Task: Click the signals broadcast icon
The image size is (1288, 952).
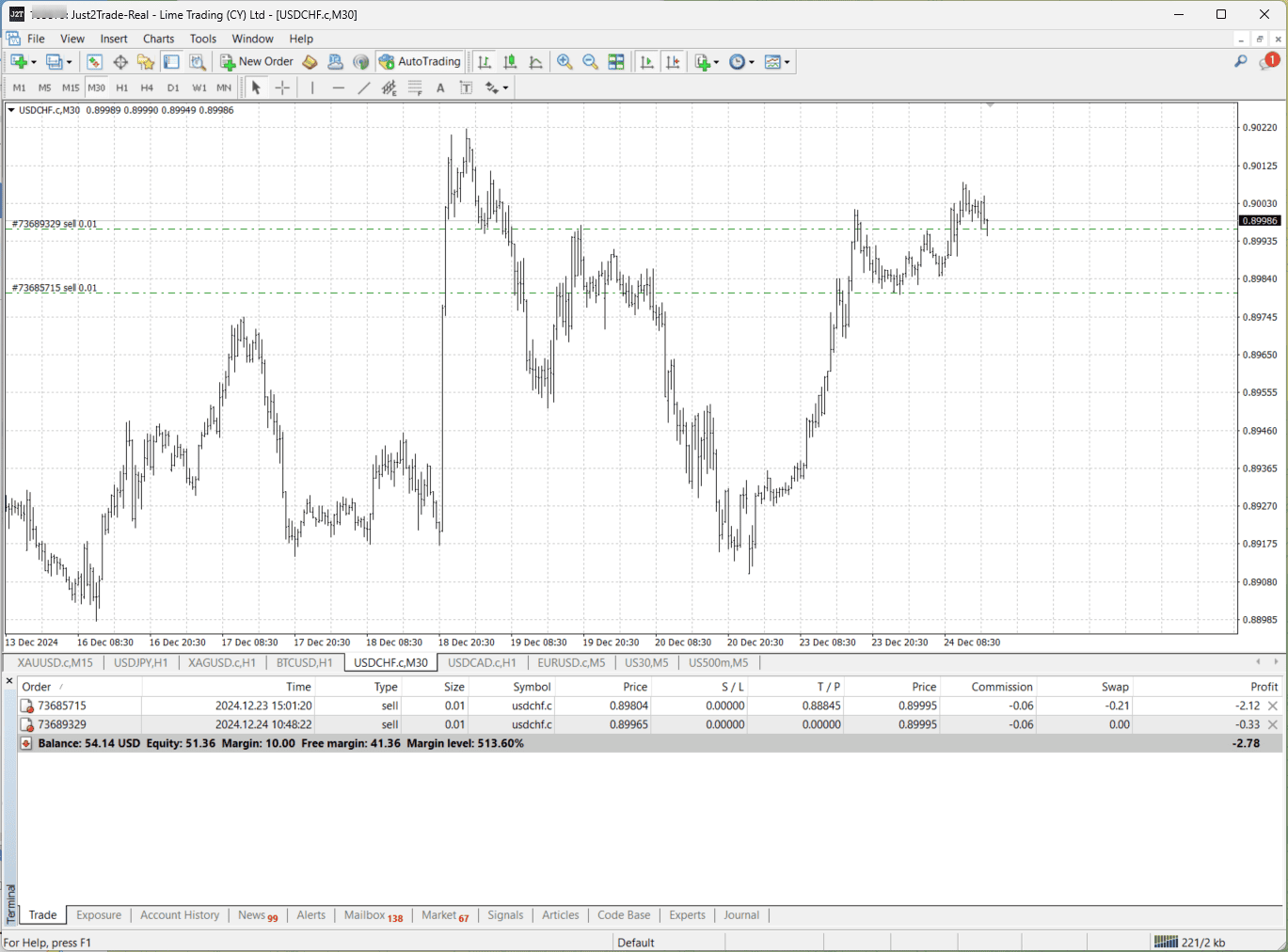Action: [360, 62]
